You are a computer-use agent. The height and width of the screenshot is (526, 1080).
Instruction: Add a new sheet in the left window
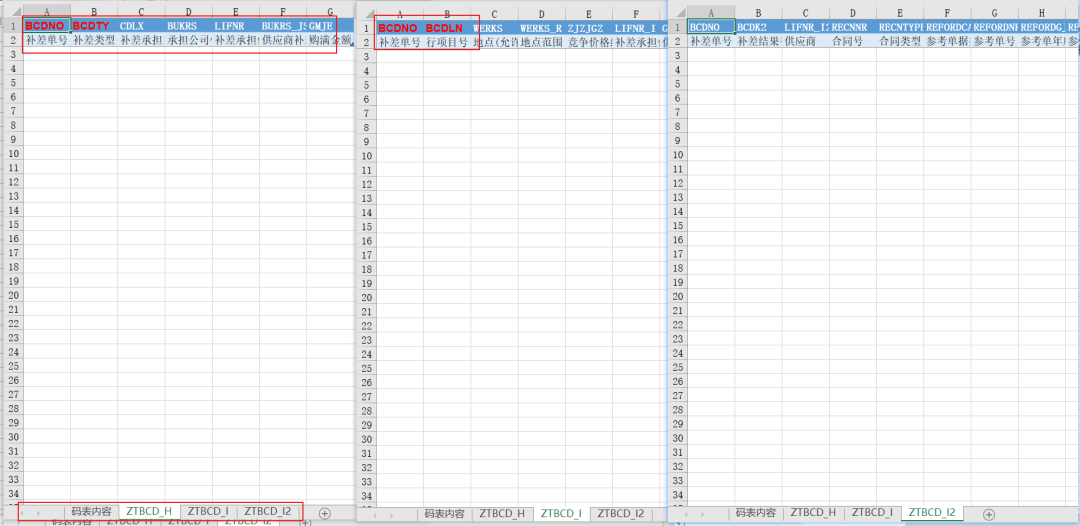(x=325, y=512)
